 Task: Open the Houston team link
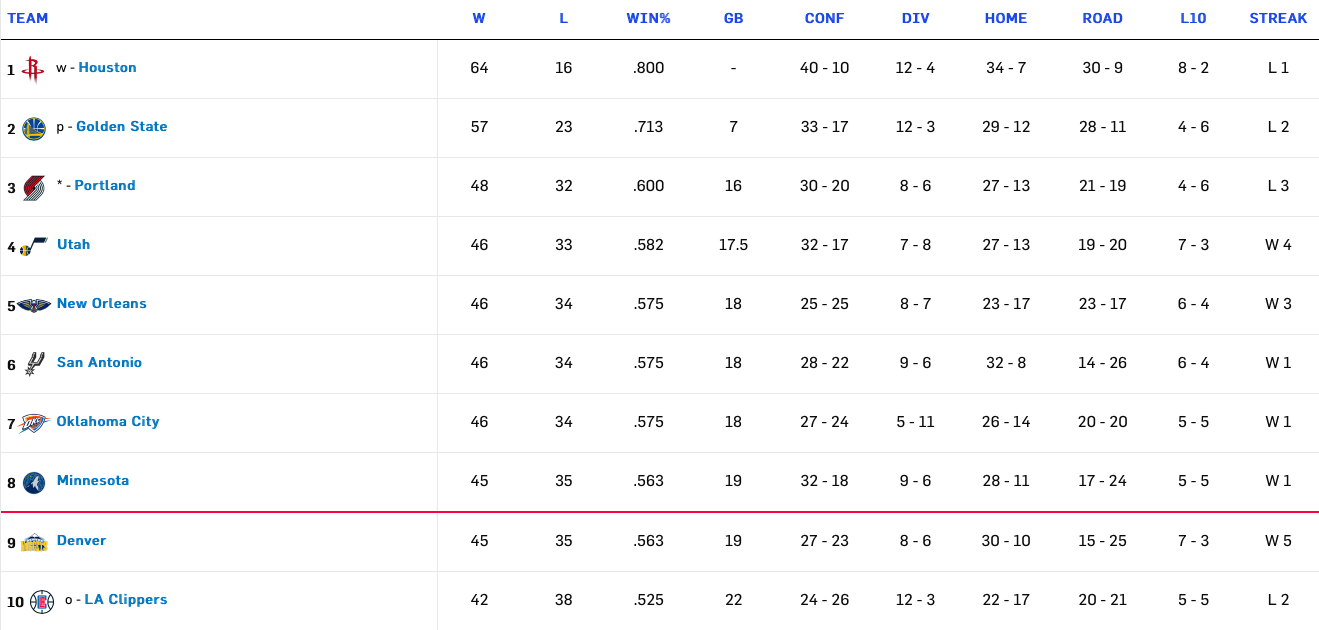[107, 68]
